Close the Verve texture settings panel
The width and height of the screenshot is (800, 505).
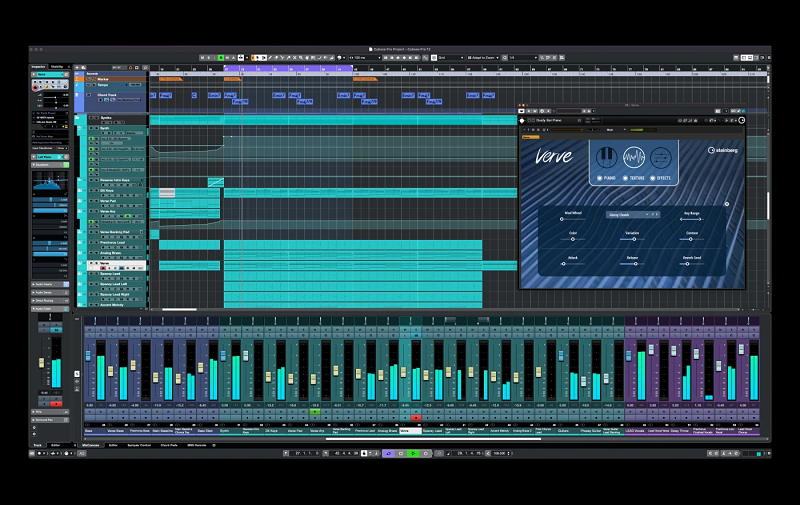coord(727,203)
